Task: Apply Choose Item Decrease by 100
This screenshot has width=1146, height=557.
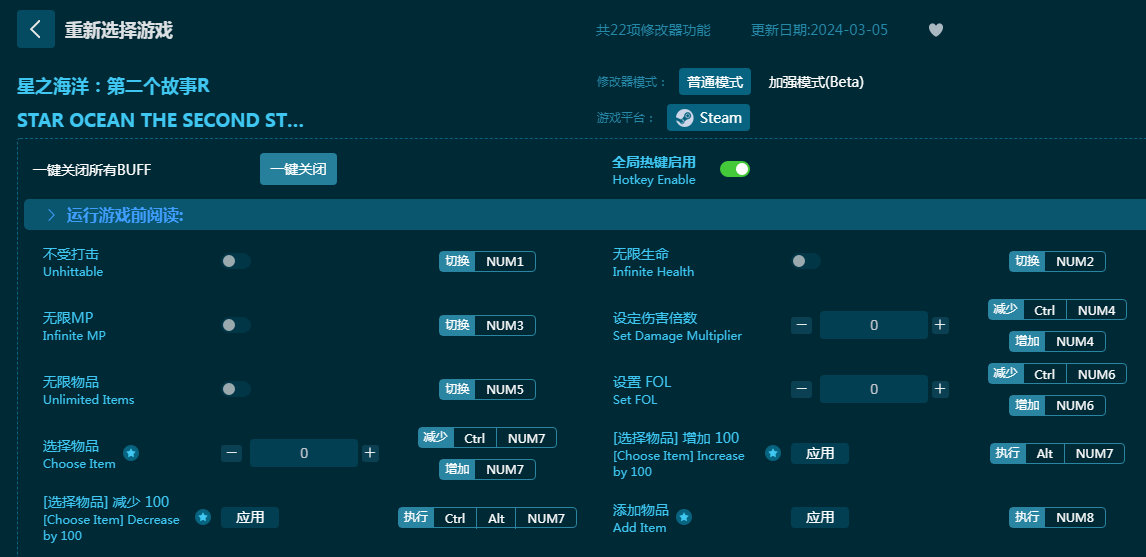Action: pos(250,518)
